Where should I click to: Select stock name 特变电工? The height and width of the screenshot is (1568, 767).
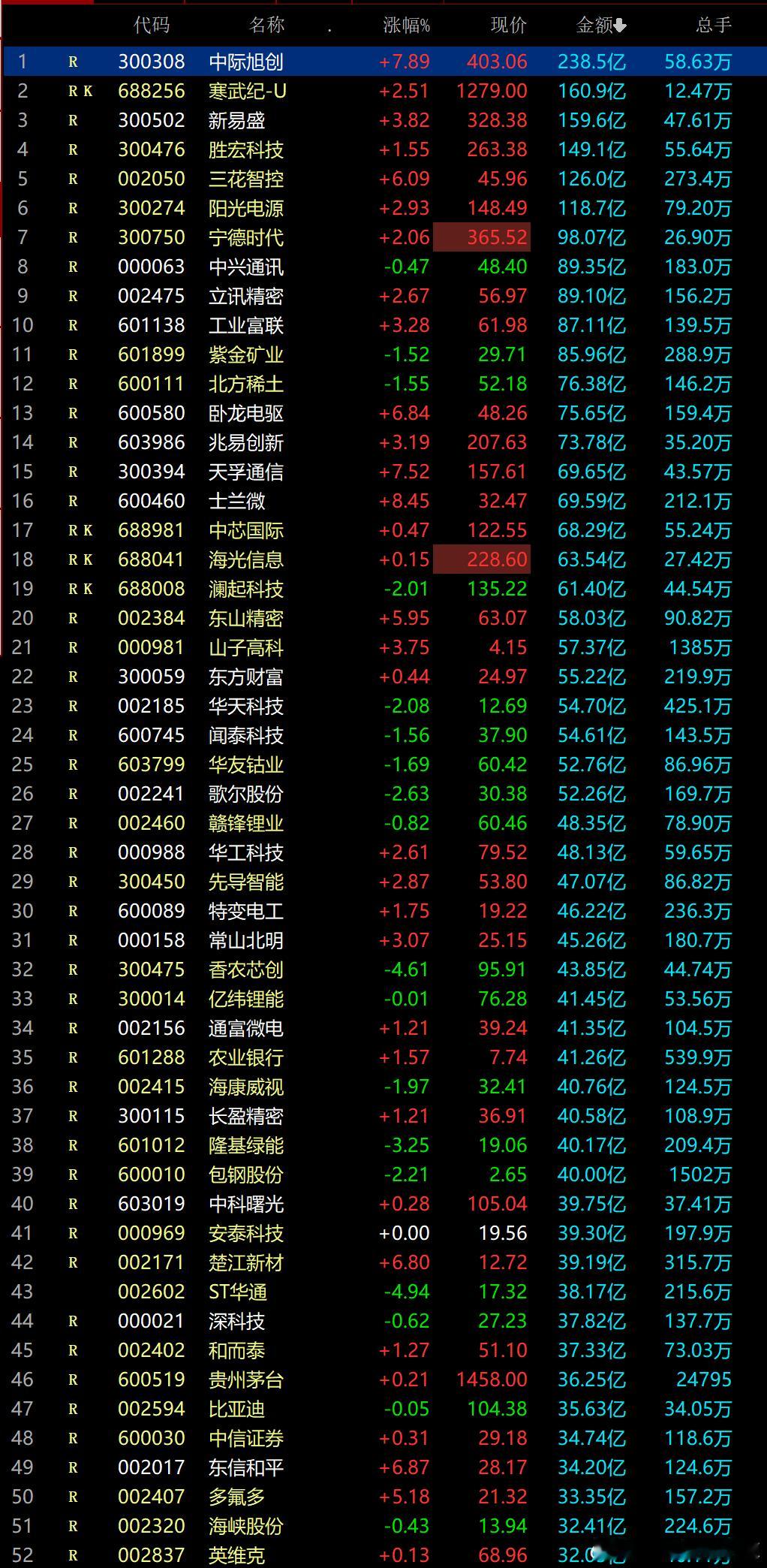coord(246,911)
